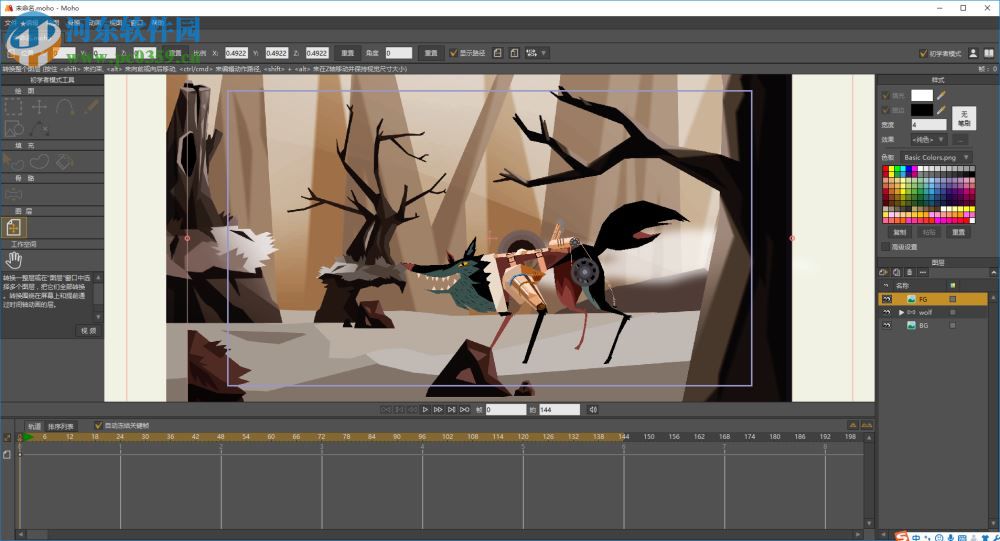Select the channels timeline tab
The image size is (1000, 541).
pyautogui.click(x=34, y=425)
